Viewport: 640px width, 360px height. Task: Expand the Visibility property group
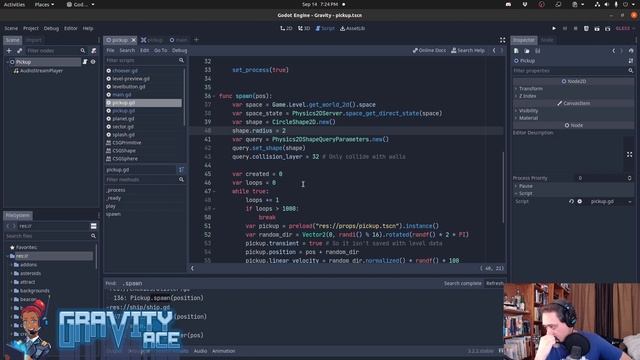coord(528,111)
